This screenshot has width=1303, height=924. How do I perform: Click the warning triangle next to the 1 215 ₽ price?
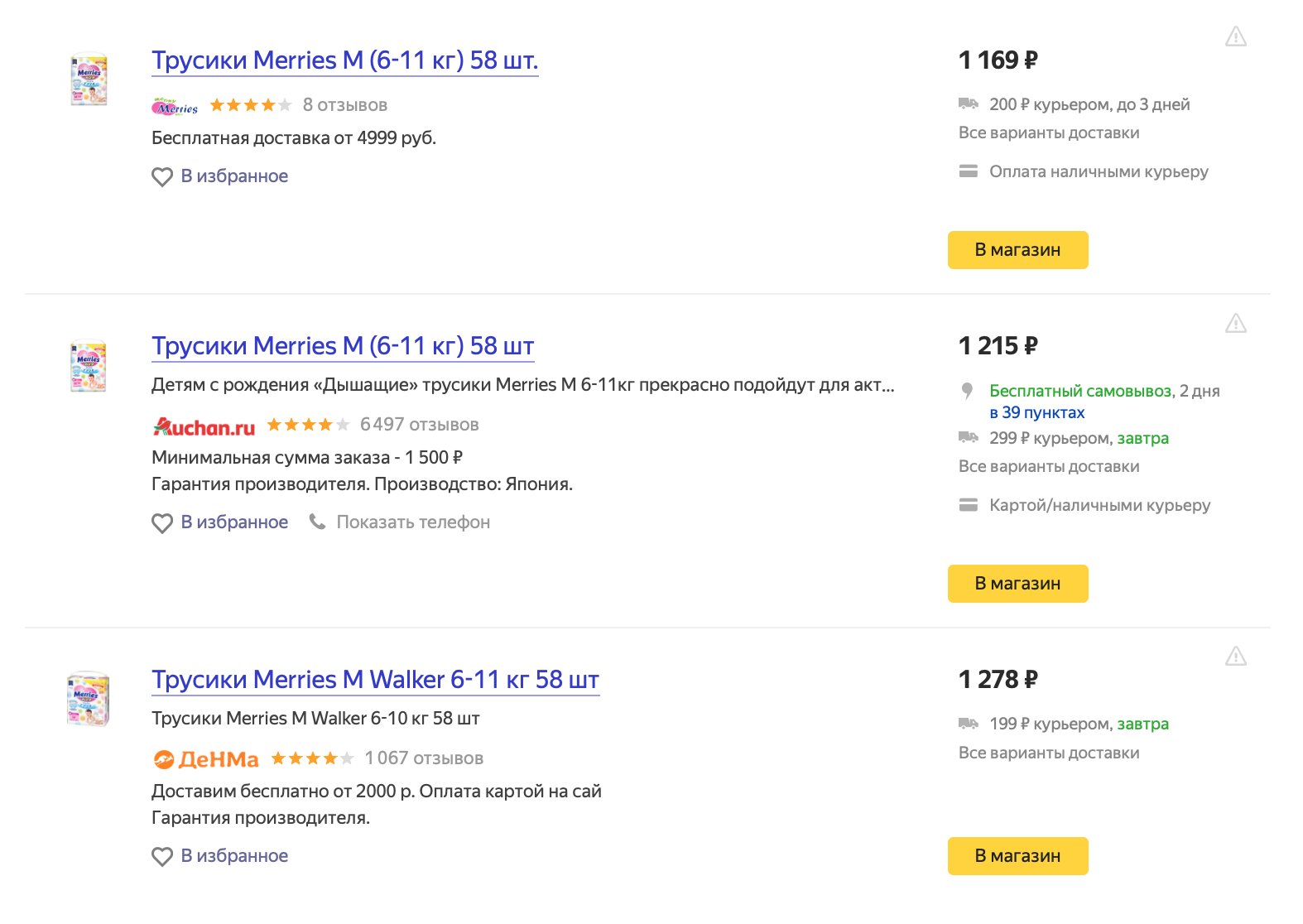1235,323
